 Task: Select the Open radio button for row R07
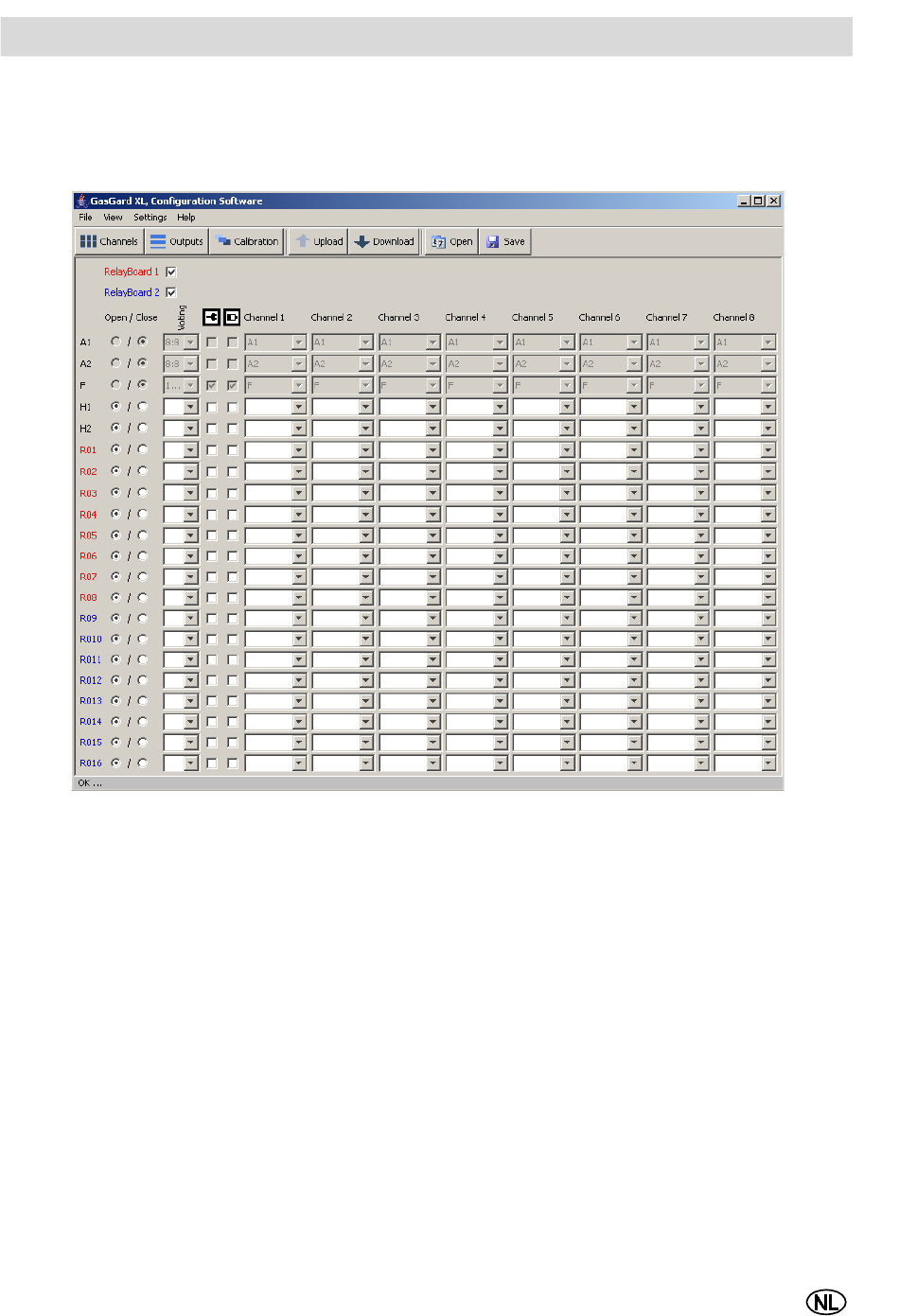pos(115,576)
